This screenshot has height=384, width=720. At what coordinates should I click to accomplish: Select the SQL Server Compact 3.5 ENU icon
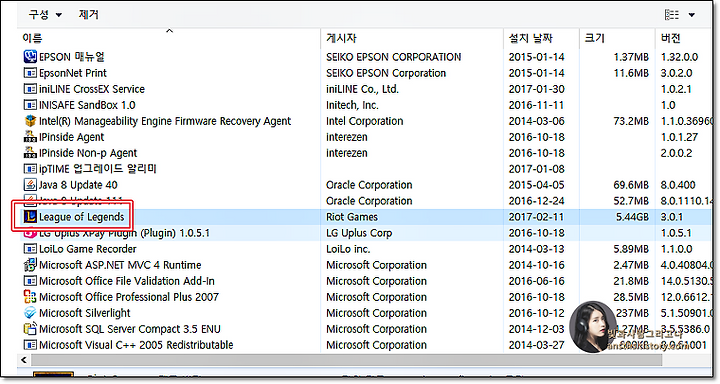point(30,329)
